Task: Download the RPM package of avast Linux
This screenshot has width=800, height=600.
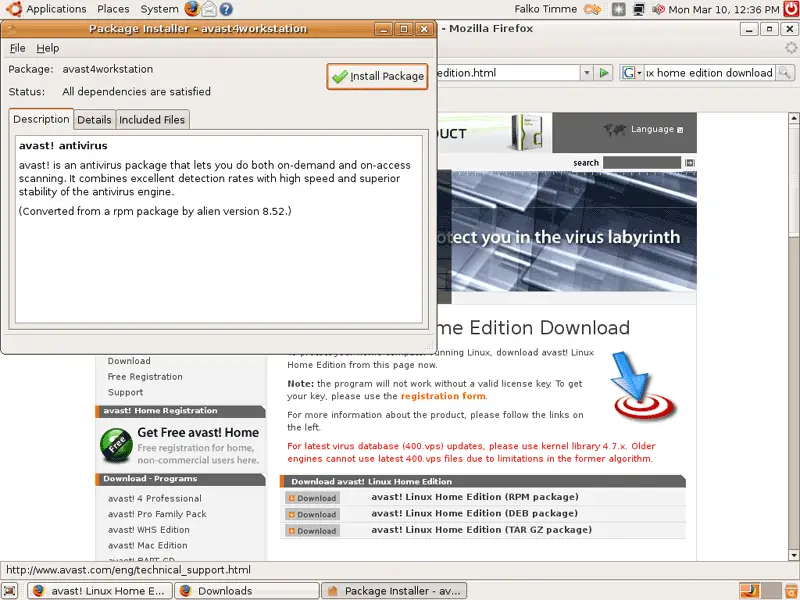Action: click(x=312, y=498)
